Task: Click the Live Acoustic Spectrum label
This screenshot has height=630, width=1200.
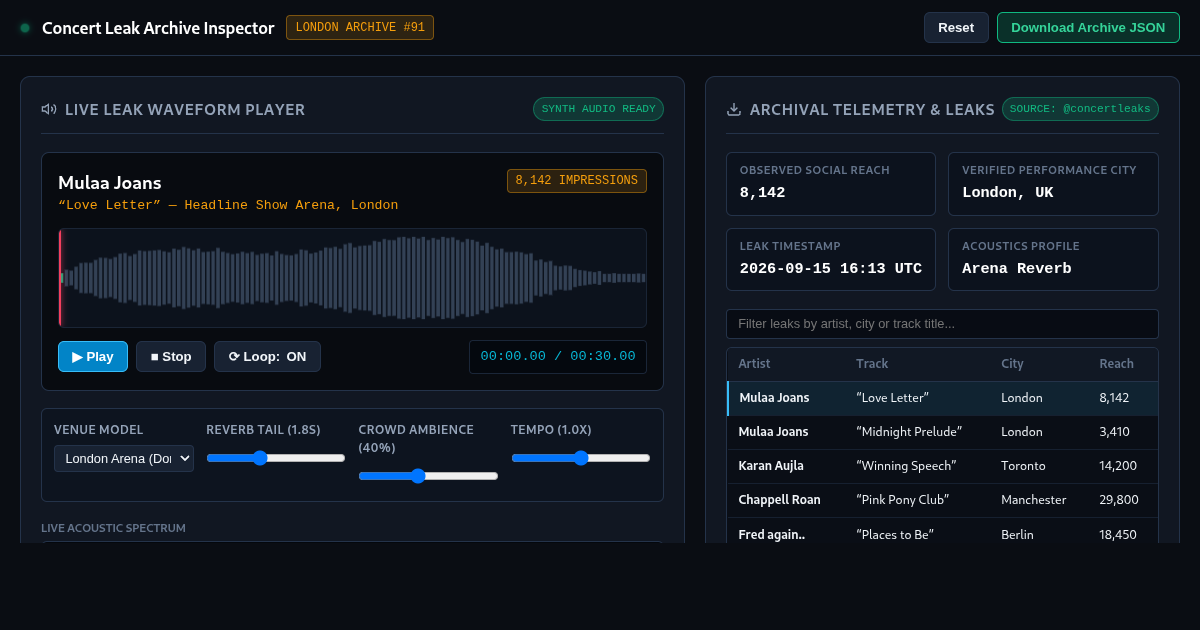Action: [113, 527]
